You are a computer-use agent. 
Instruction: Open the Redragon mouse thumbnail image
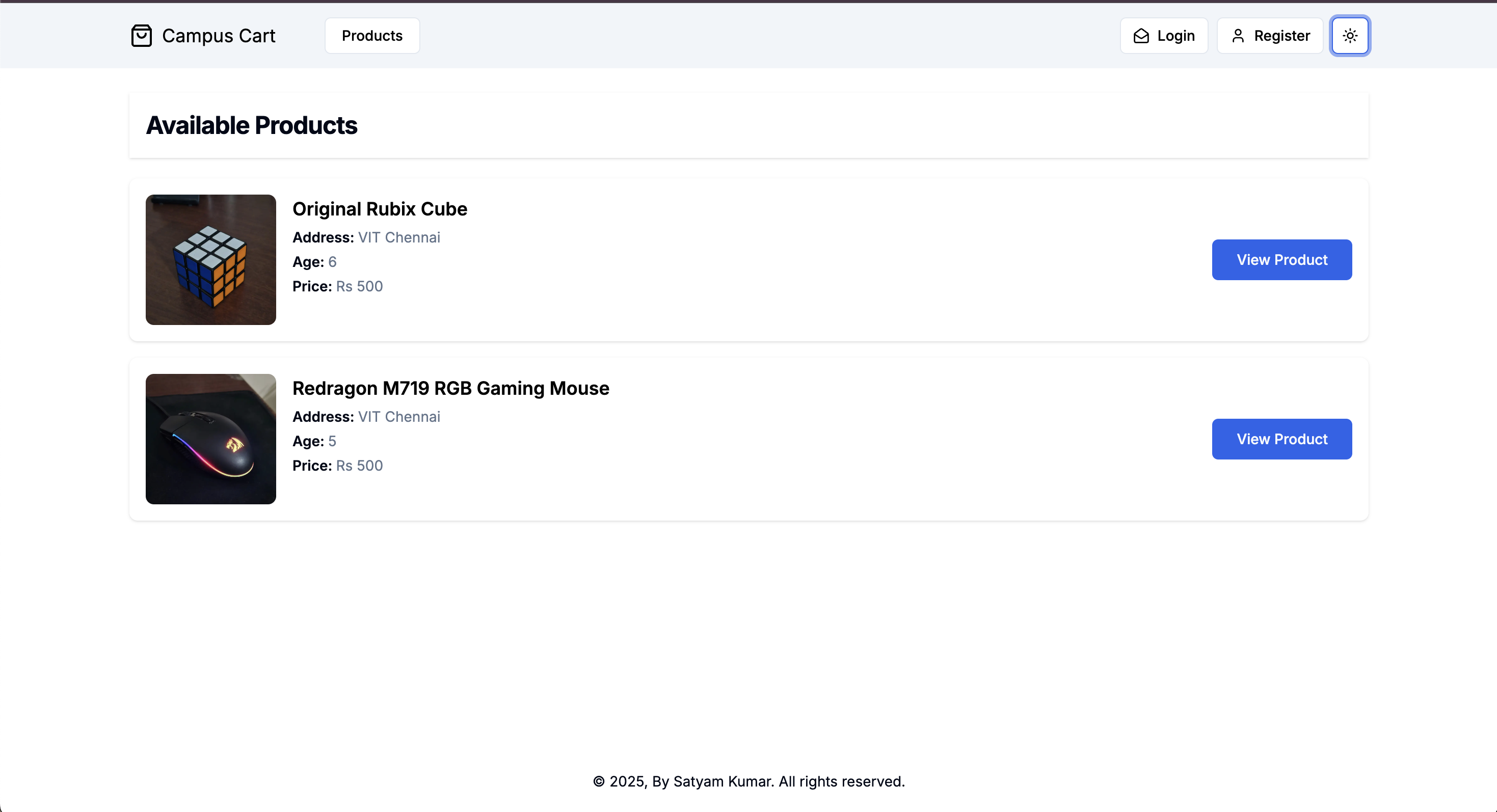[210, 439]
